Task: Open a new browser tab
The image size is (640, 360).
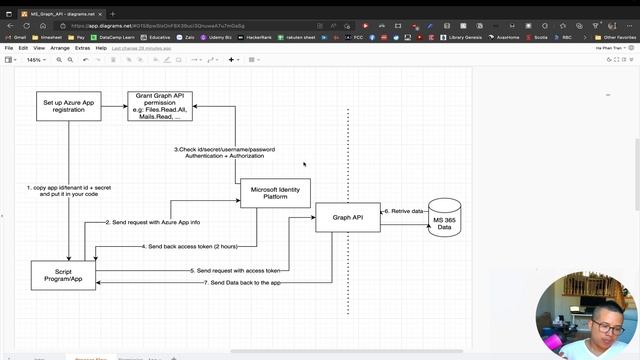Action: point(113,14)
